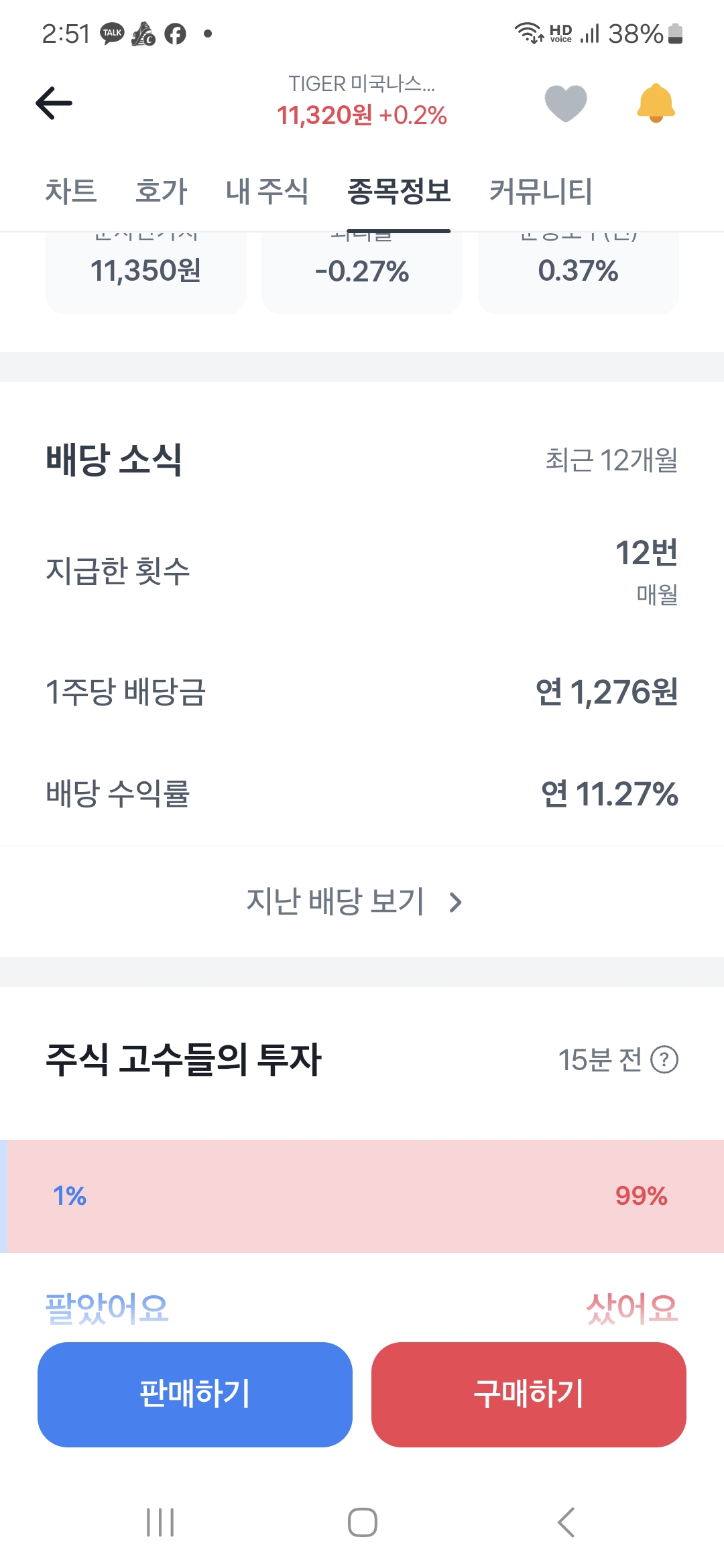Toggle the heart favorite icon

[565, 103]
